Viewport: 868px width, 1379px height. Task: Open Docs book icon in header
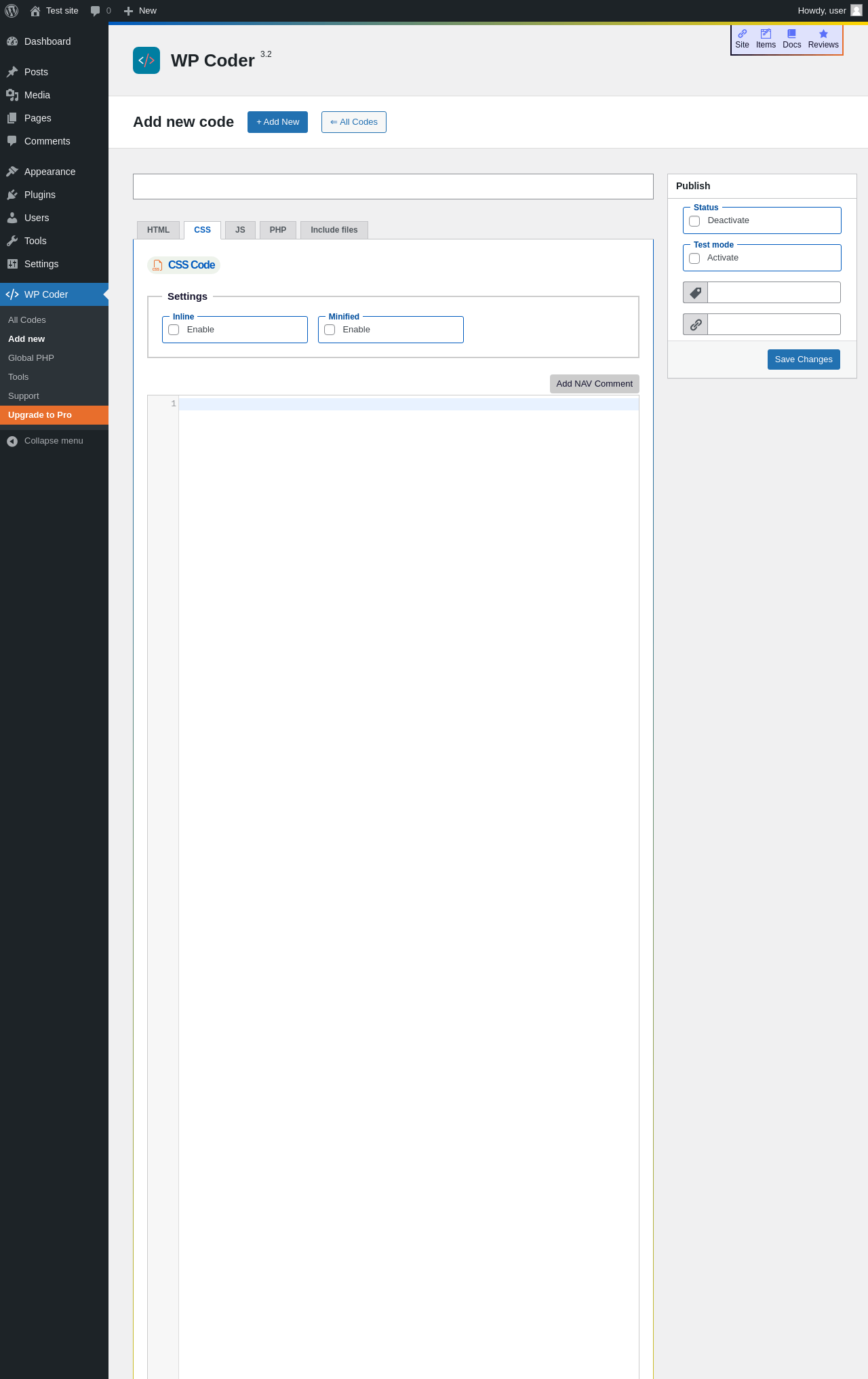pos(791,39)
